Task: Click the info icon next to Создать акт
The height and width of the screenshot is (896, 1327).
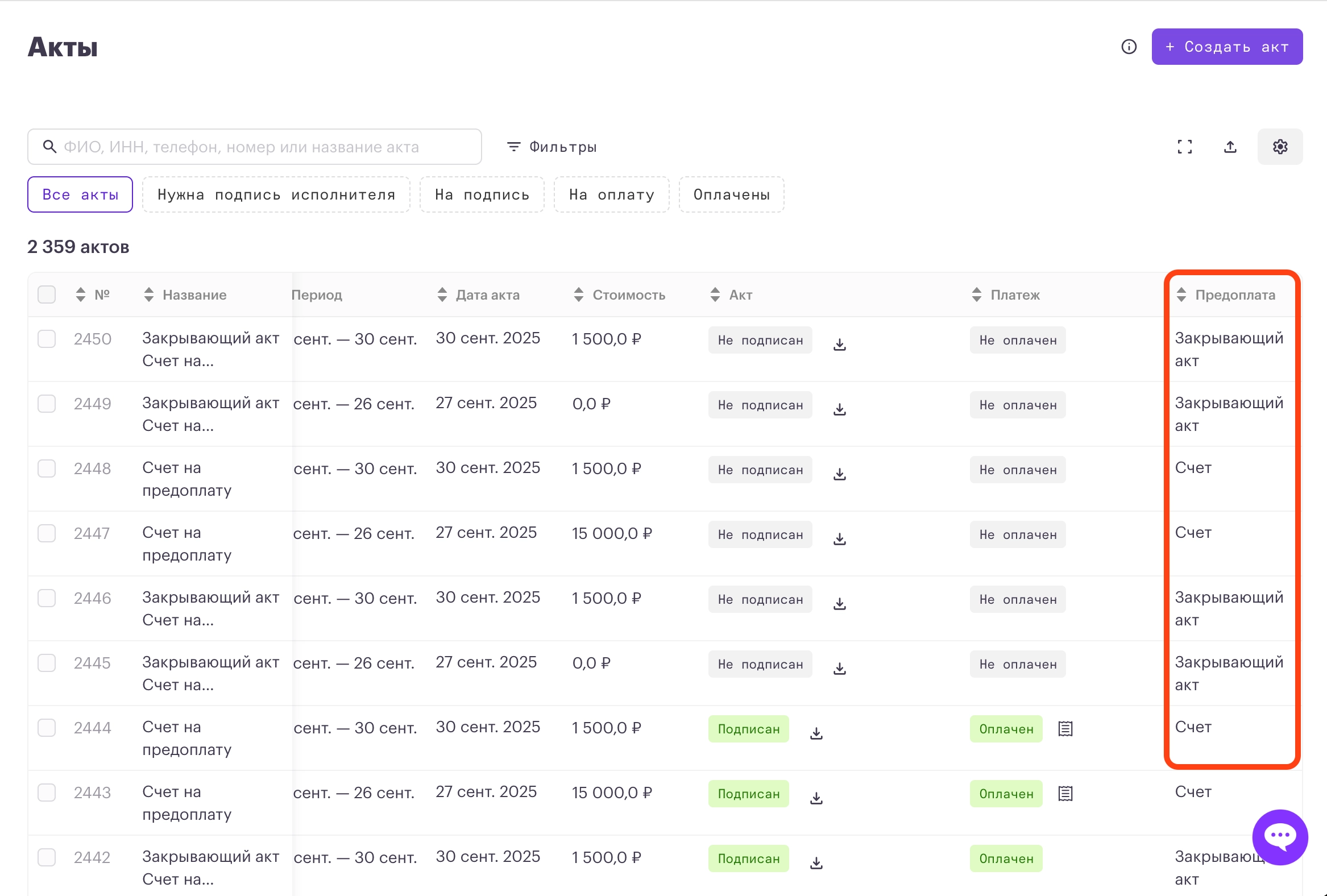Action: (x=1129, y=47)
